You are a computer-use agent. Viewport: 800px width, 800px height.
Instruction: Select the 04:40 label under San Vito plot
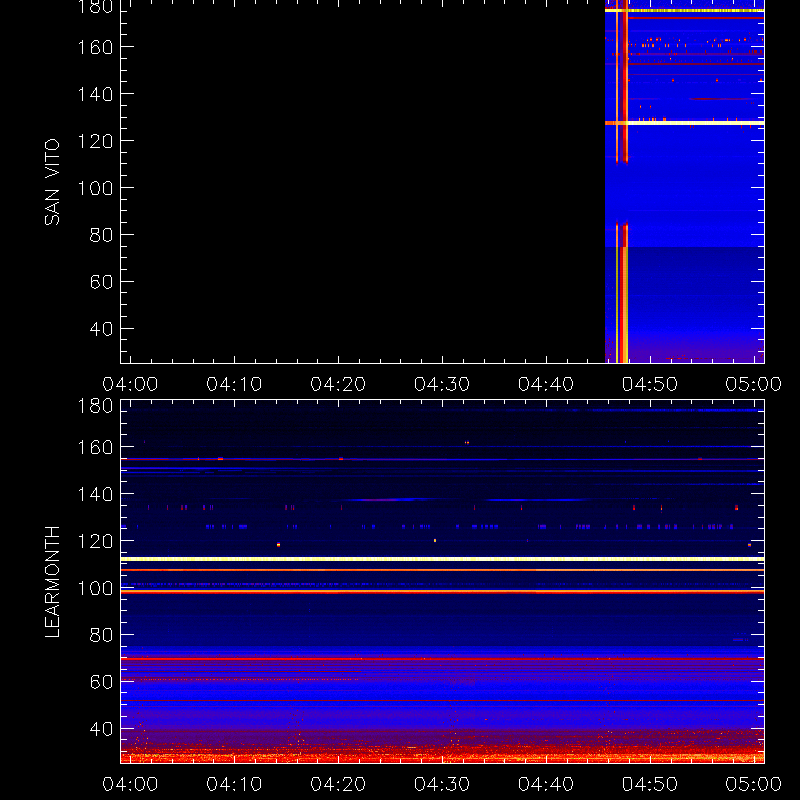(x=546, y=384)
